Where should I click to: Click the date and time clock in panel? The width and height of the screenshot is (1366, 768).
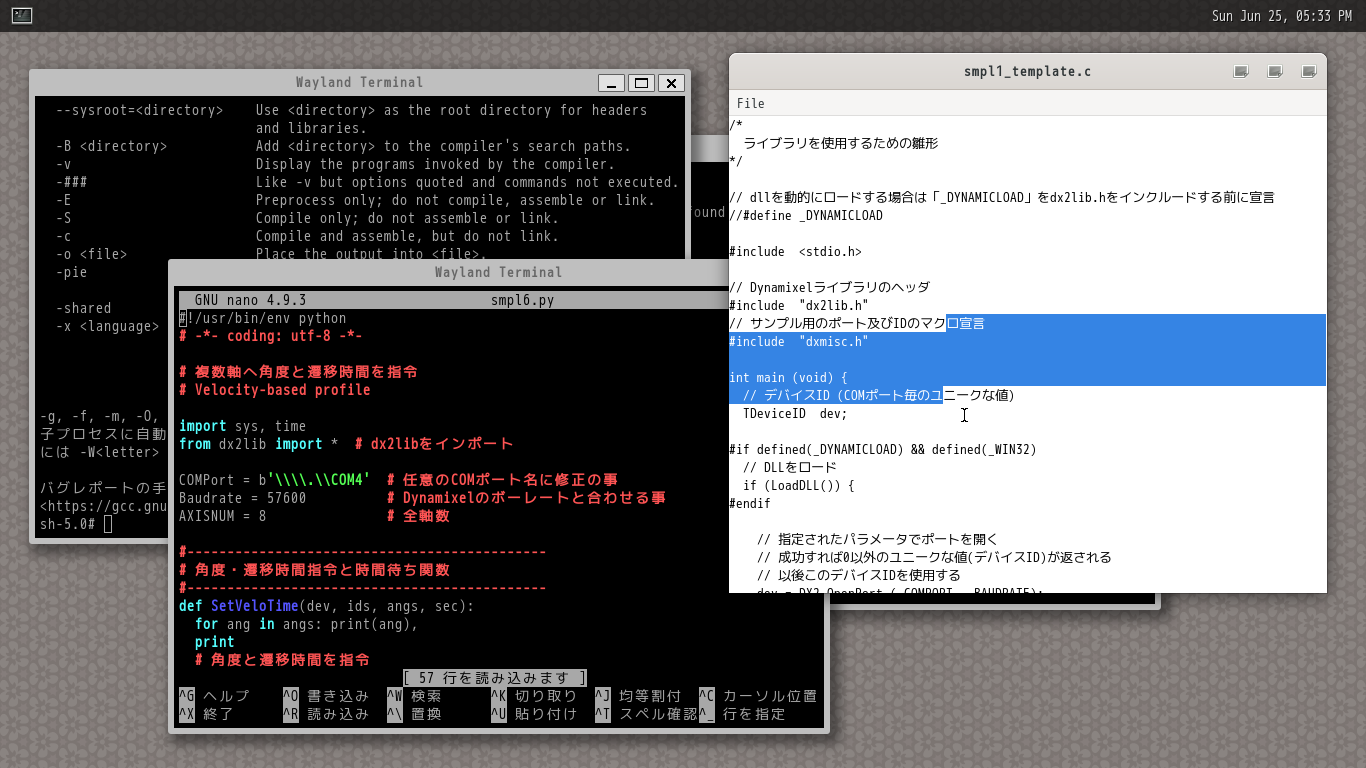point(1281,15)
